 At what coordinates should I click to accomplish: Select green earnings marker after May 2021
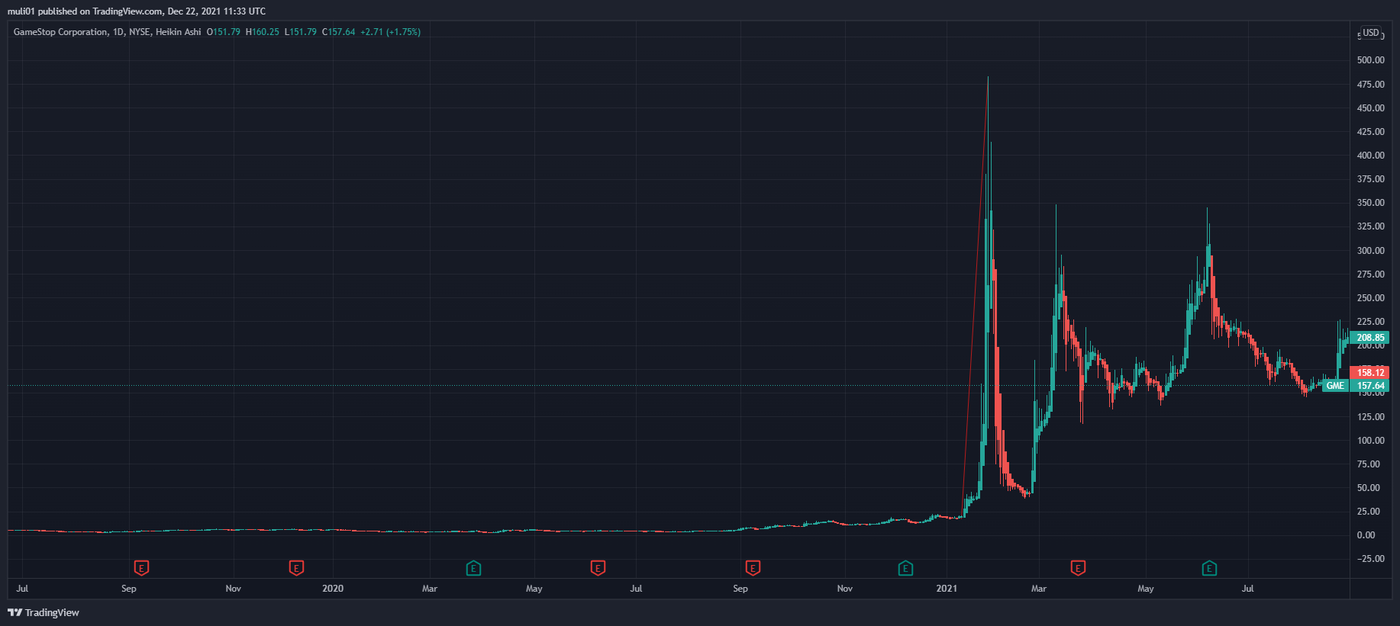click(x=1209, y=568)
